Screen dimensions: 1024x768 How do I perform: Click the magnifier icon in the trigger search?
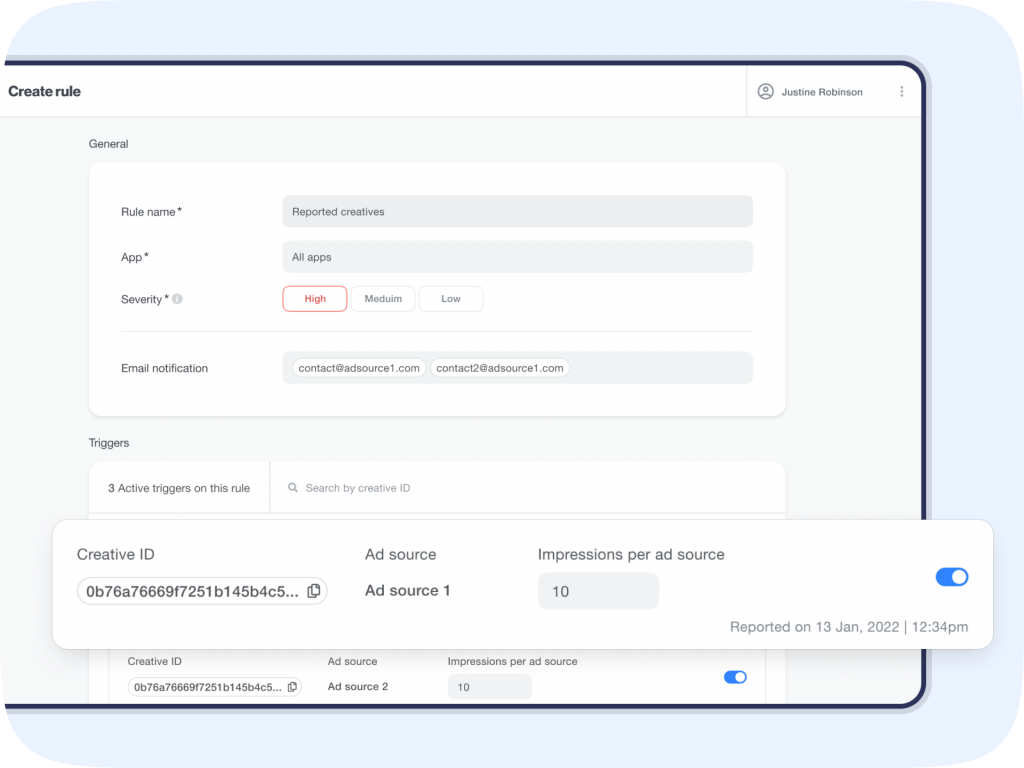[x=291, y=487]
